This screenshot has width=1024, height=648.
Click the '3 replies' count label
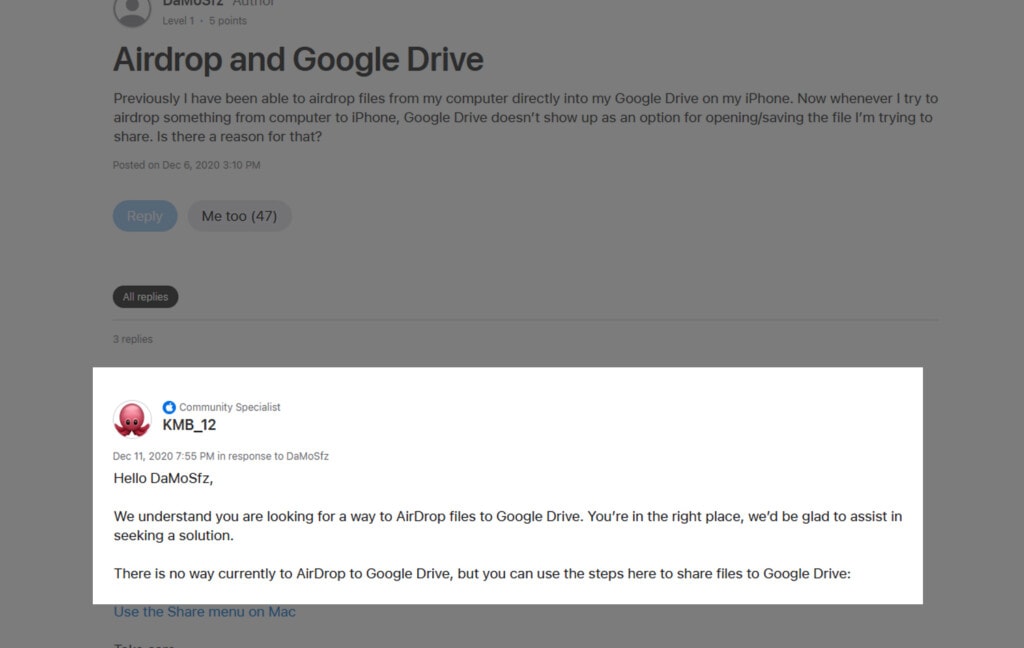133,338
